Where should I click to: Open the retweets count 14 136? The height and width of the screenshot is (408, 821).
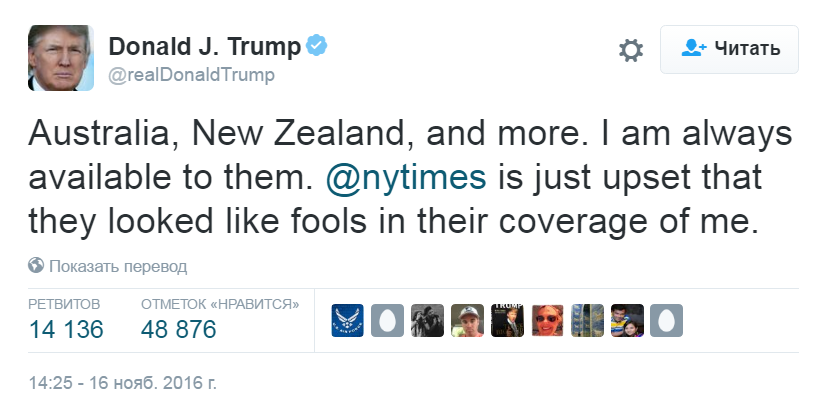click(x=64, y=329)
